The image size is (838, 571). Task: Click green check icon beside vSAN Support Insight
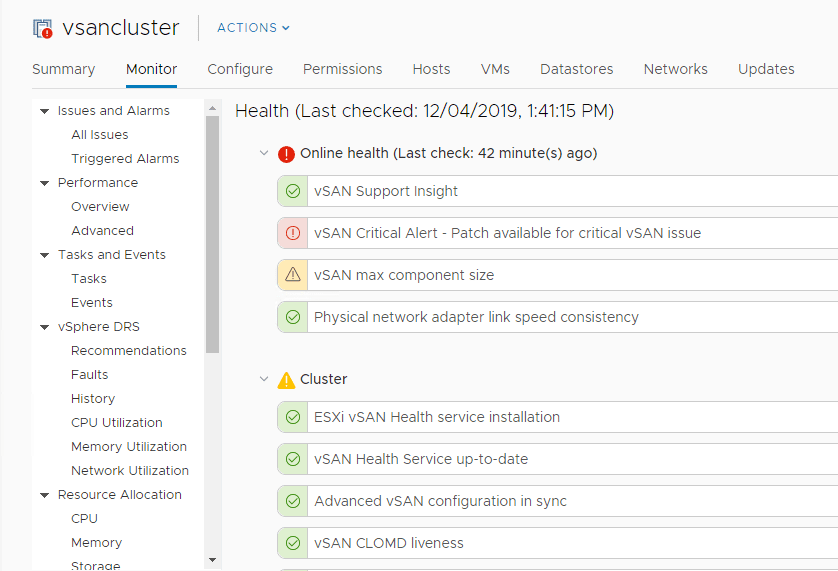(x=293, y=191)
